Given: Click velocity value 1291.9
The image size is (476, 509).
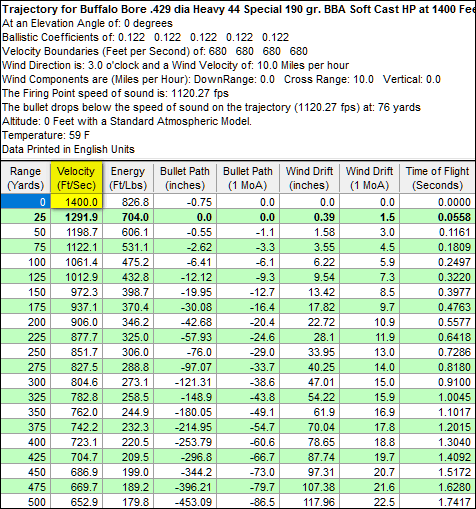Looking at the screenshot, I should 76,217.
